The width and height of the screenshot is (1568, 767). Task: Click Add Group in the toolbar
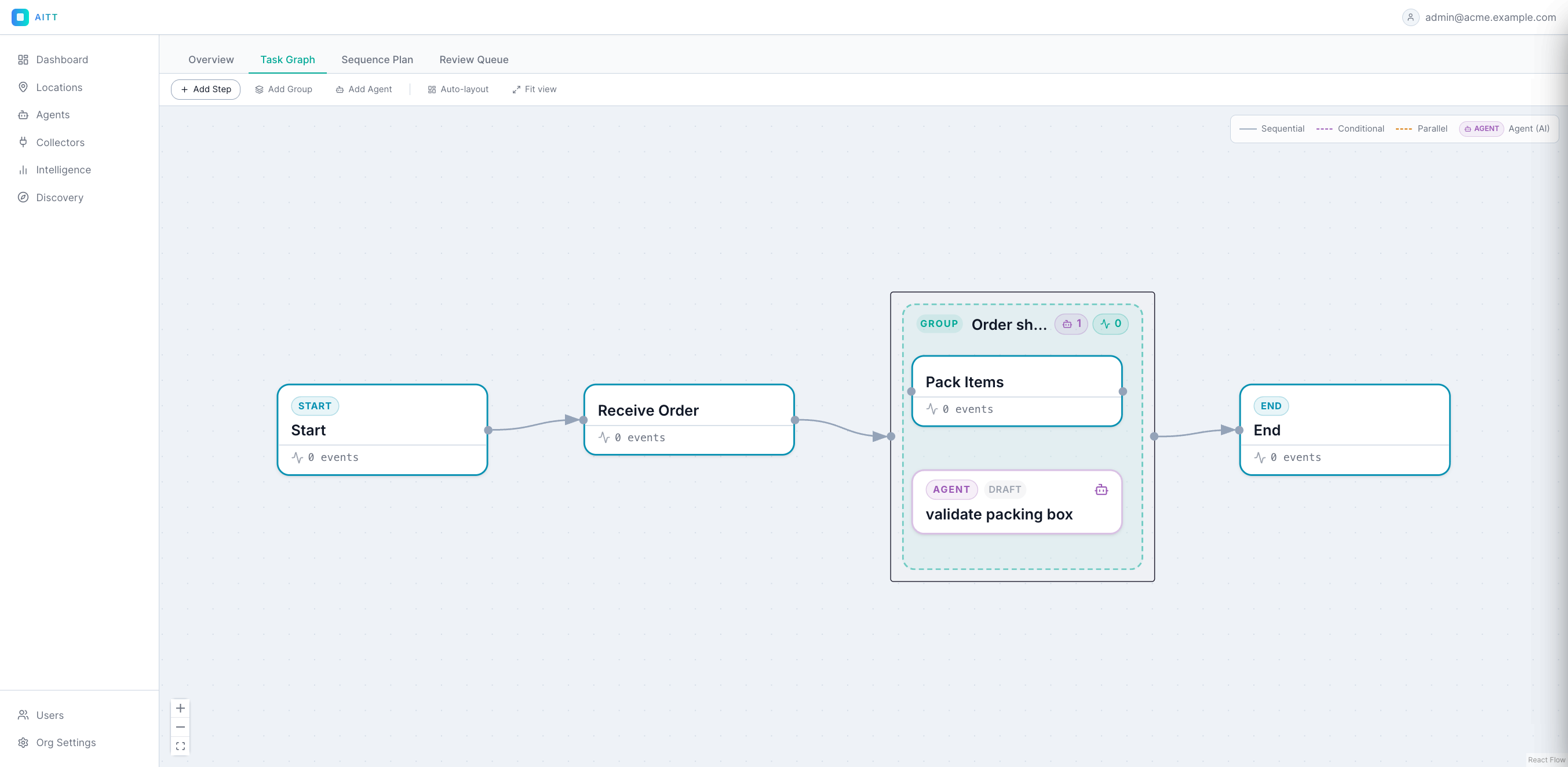pyautogui.click(x=284, y=89)
